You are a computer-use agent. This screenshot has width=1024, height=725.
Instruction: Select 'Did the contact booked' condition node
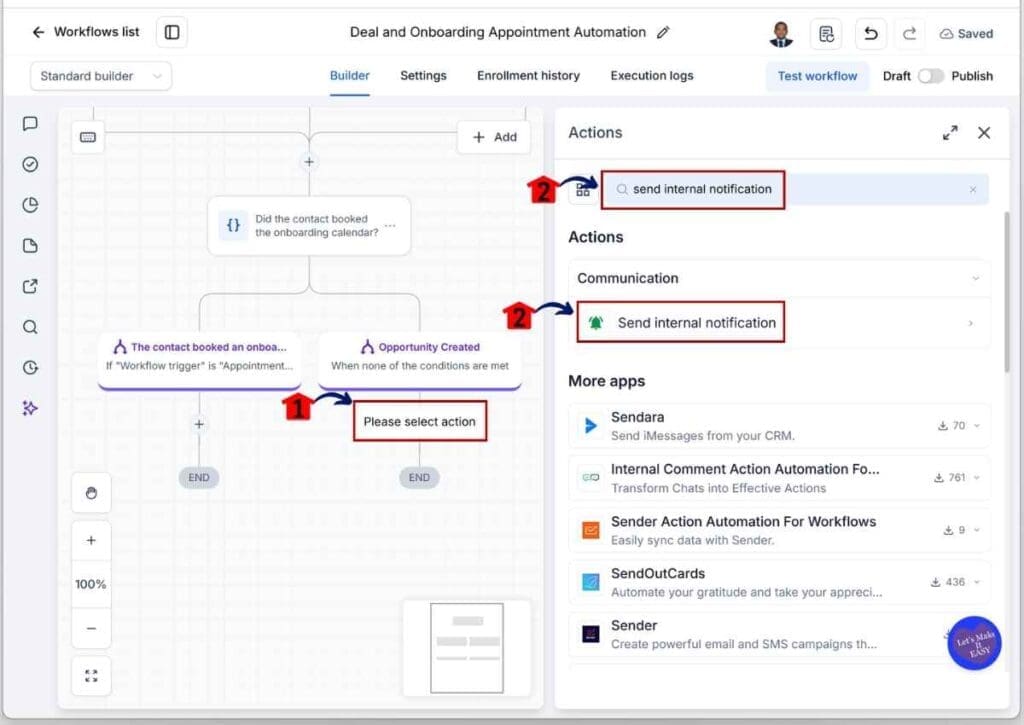(309, 225)
